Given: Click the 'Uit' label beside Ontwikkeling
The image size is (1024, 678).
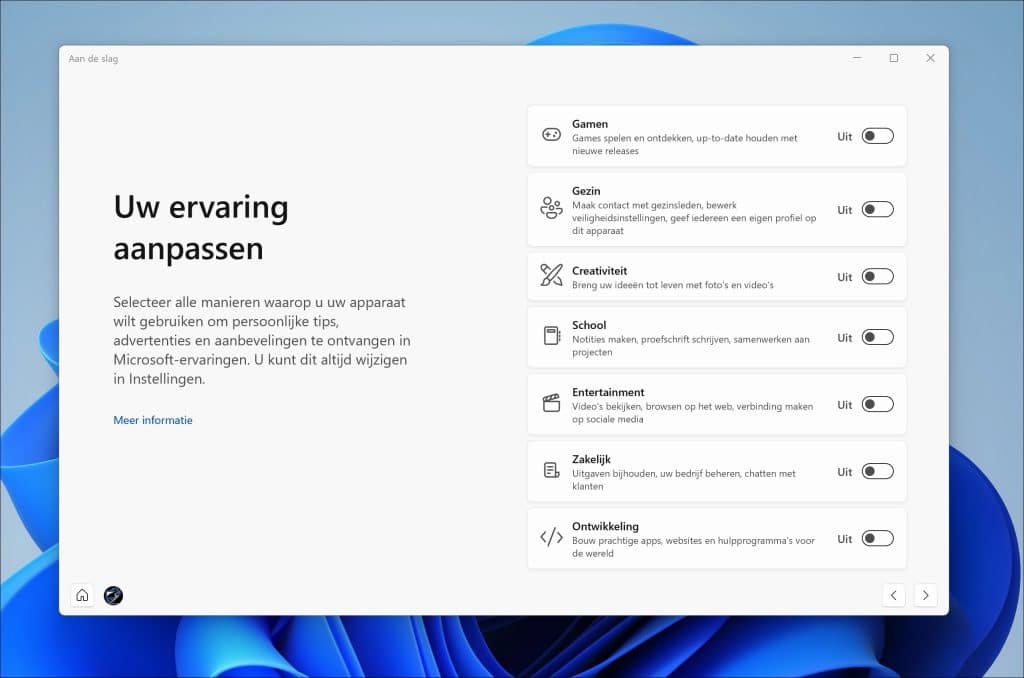Looking at the screenshot, I should 844,540.
